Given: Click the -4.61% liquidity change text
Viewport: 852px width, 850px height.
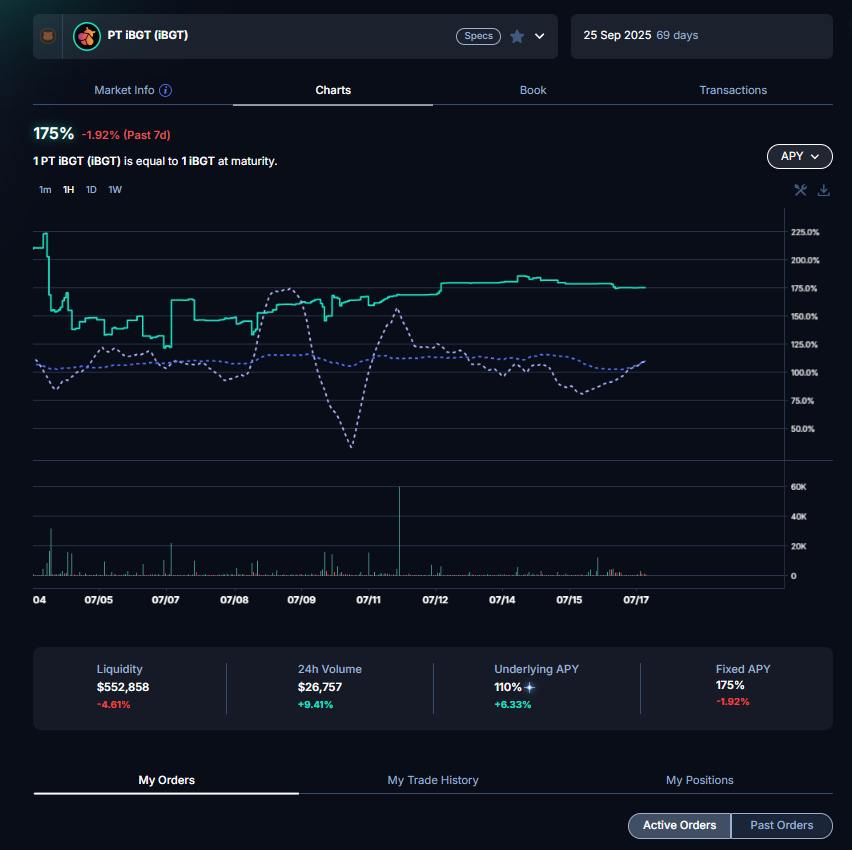Looking at the screenshot, I should point(114,704).
